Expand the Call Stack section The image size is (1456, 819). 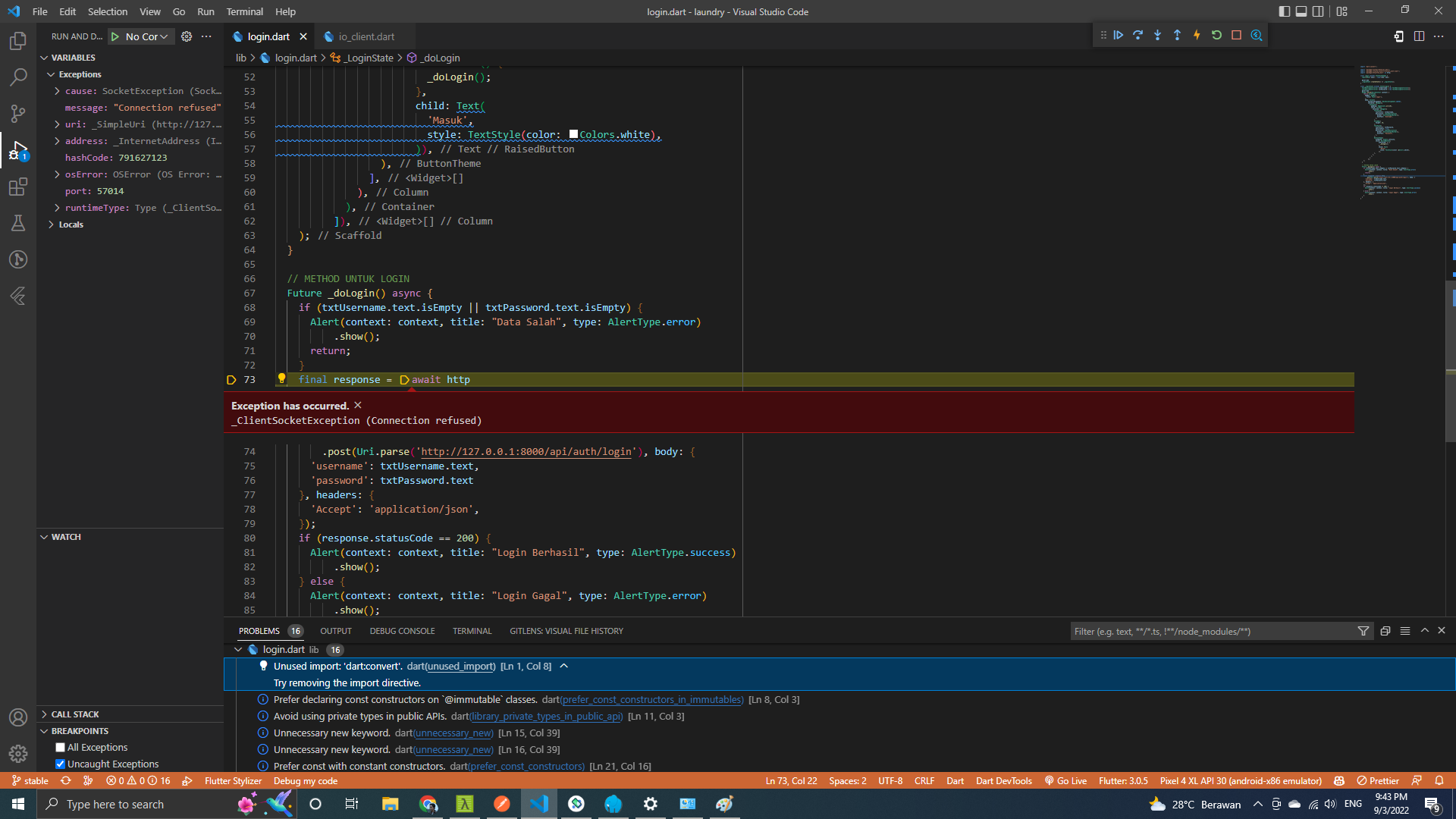pos(44,714)
